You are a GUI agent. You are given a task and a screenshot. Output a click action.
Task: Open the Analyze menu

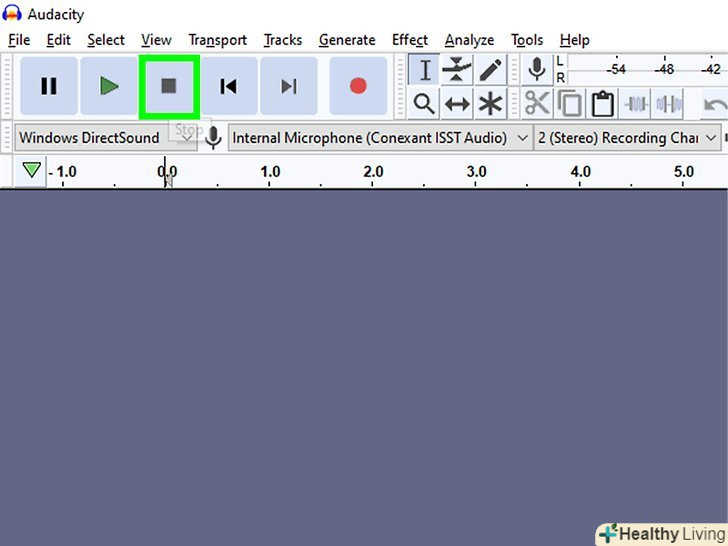469,40
